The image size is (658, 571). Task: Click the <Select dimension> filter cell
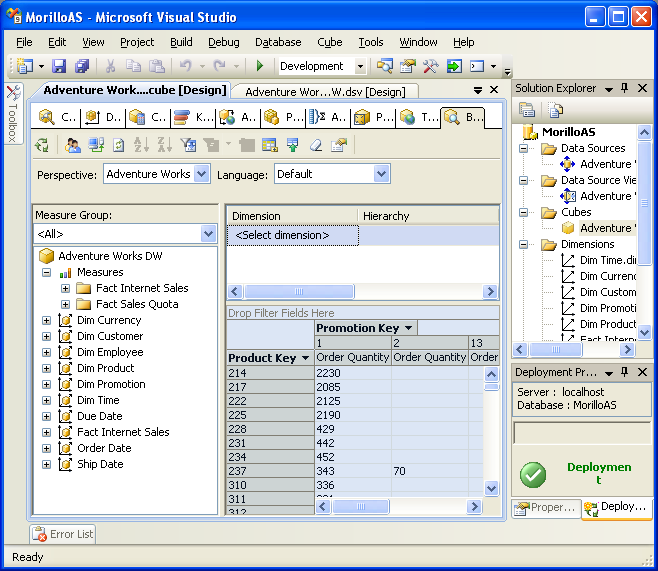(293, 235)
